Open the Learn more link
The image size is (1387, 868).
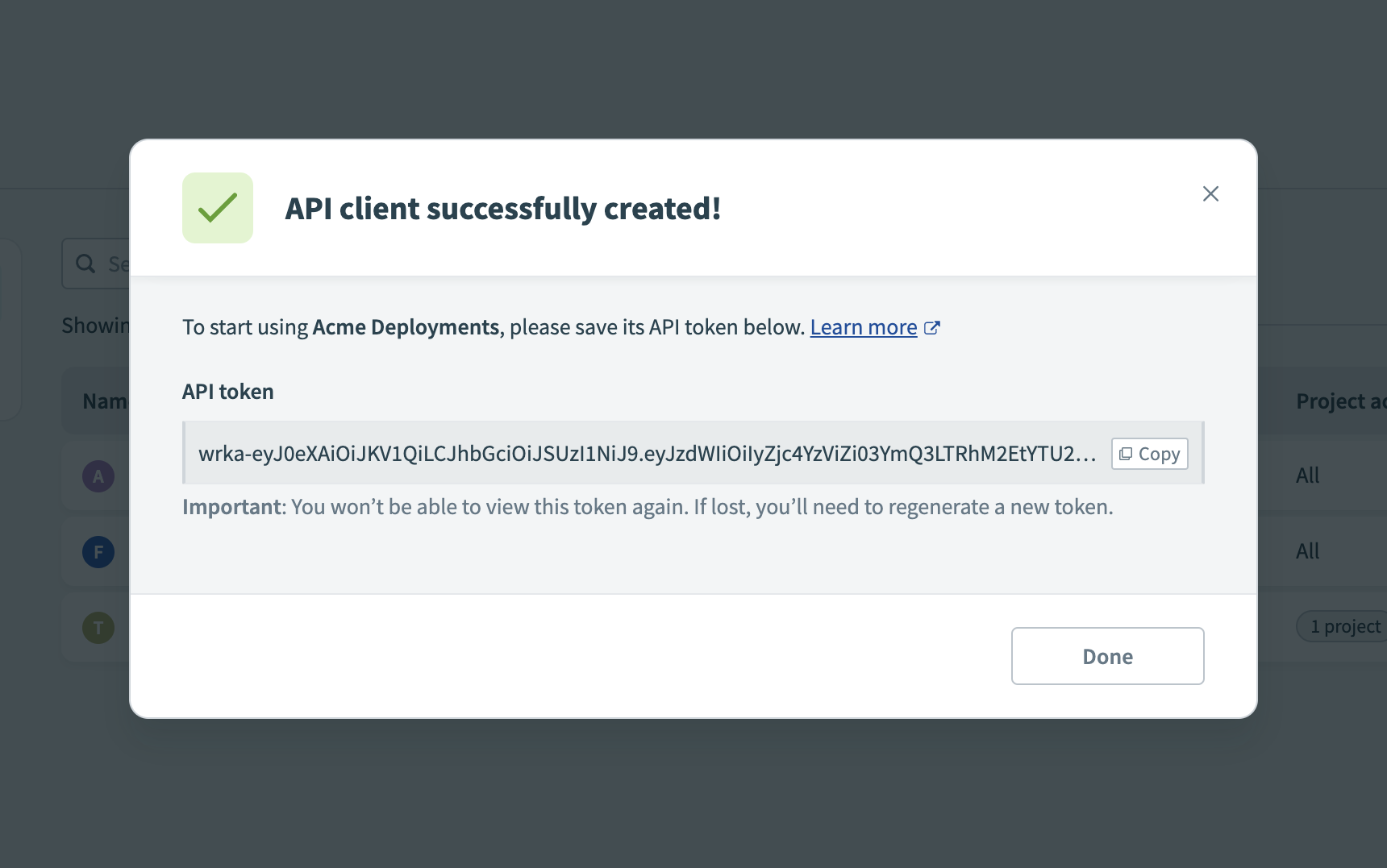click(x=864, y=327)
